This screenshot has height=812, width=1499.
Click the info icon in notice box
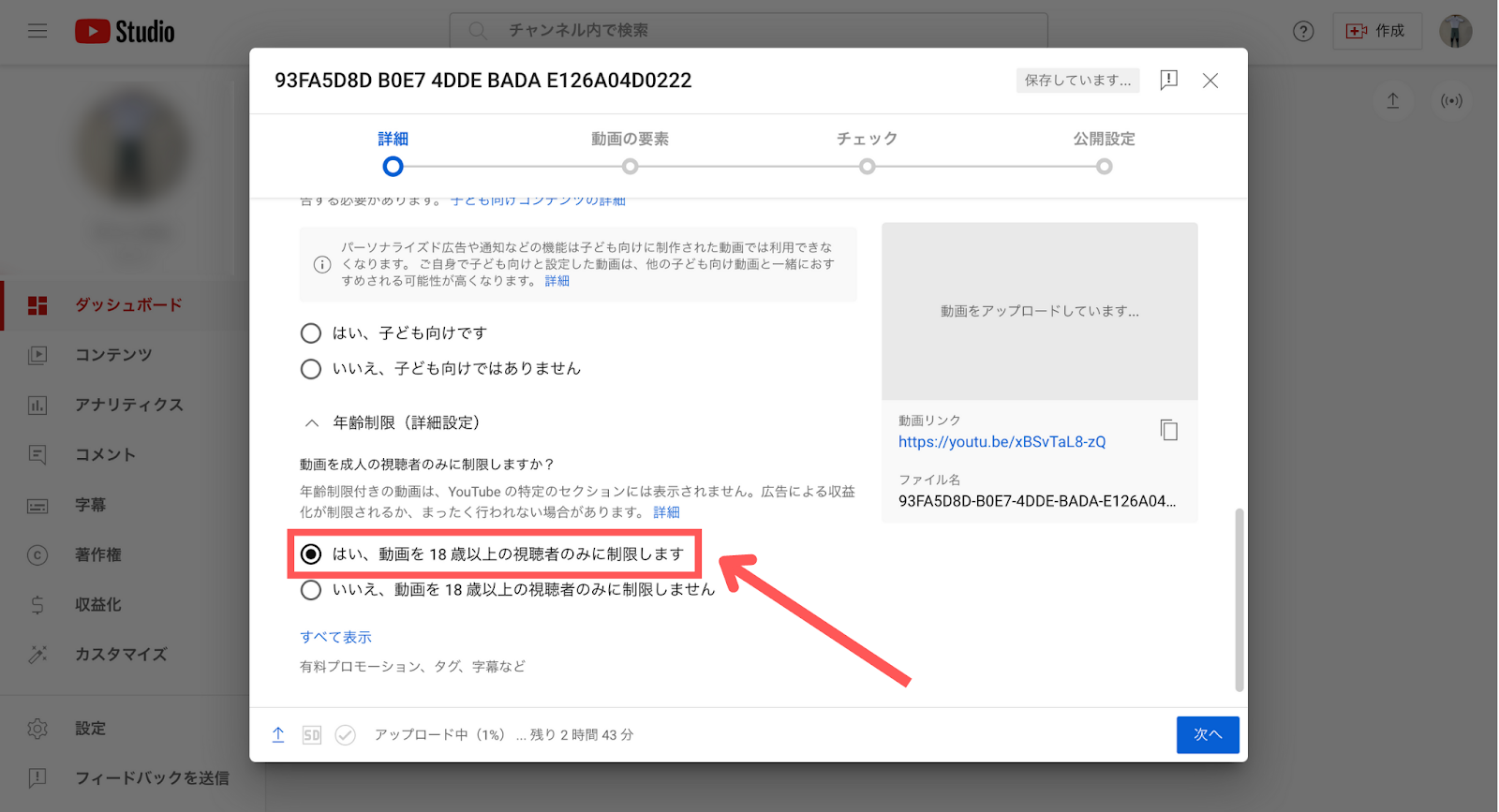coord(322,264)
